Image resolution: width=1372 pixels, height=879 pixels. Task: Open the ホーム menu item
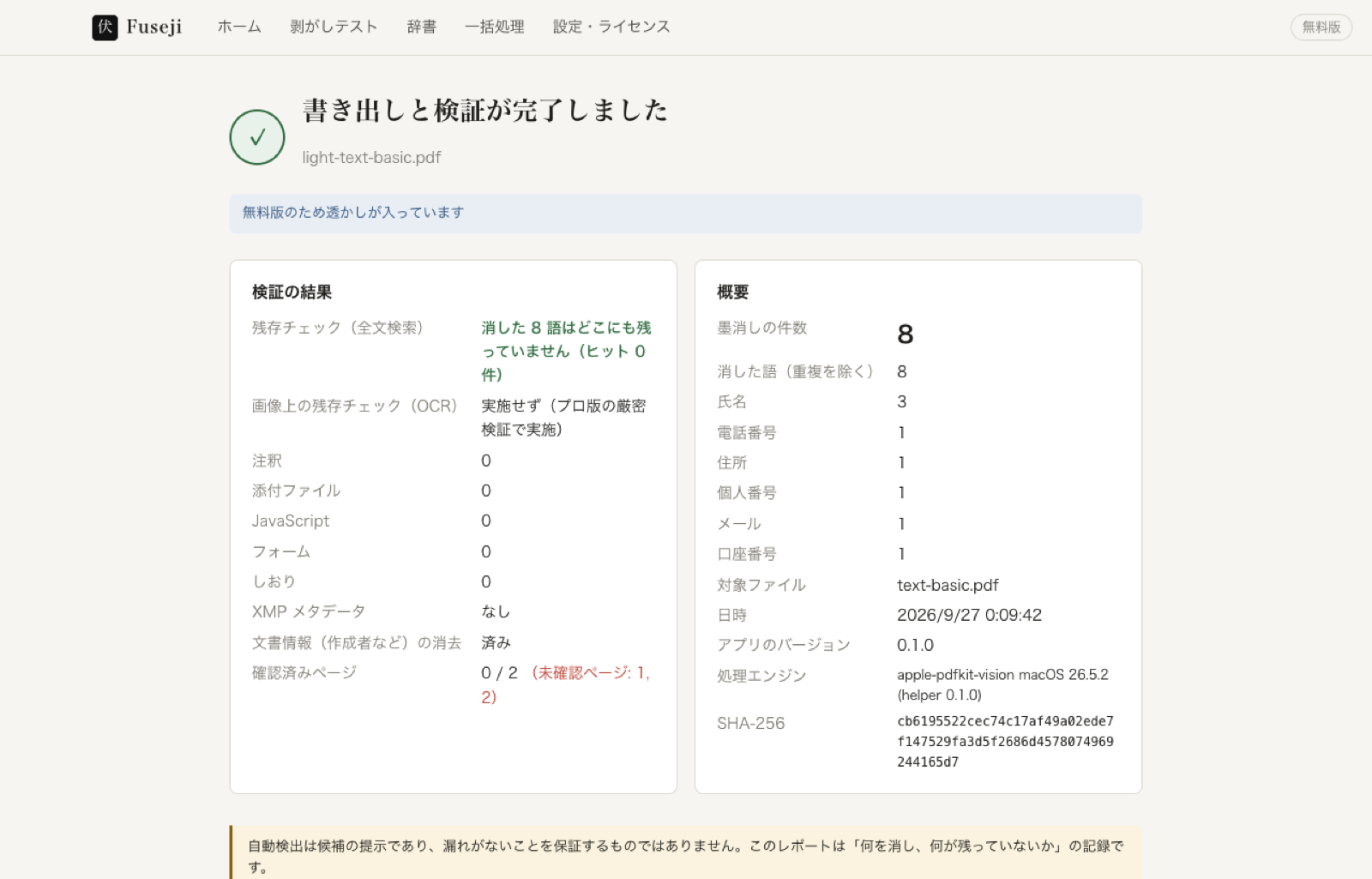click(x=239, y=27)
